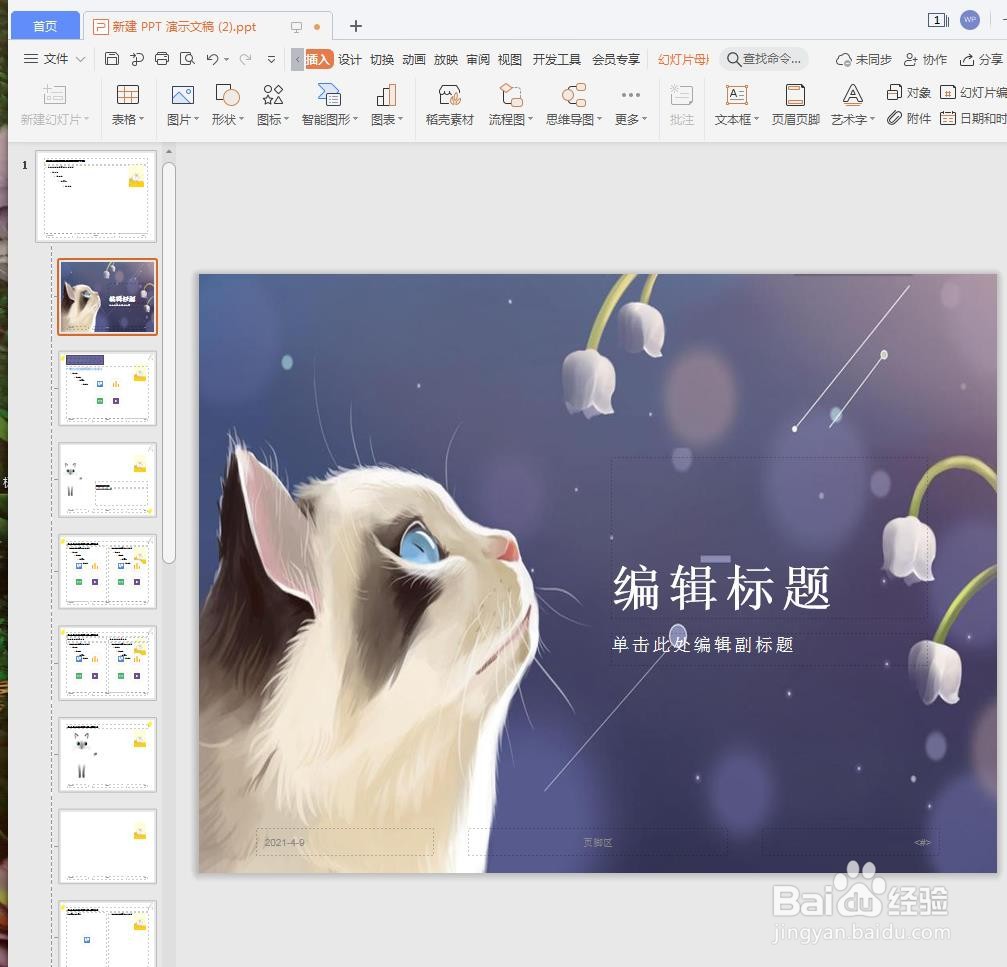Open the 会员专享 ribbon tab
1007x967 pixels.
click(616, 60)
